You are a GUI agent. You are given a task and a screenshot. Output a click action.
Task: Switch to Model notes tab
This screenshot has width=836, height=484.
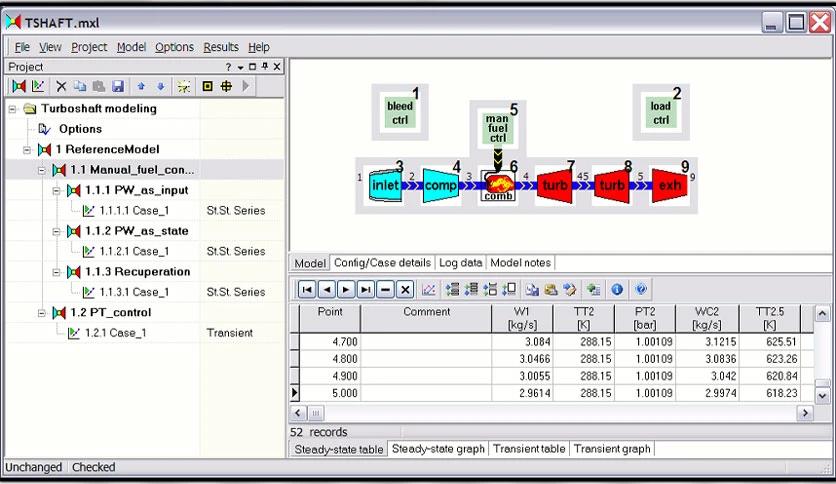pyautogui.click(x=520, y=263)
